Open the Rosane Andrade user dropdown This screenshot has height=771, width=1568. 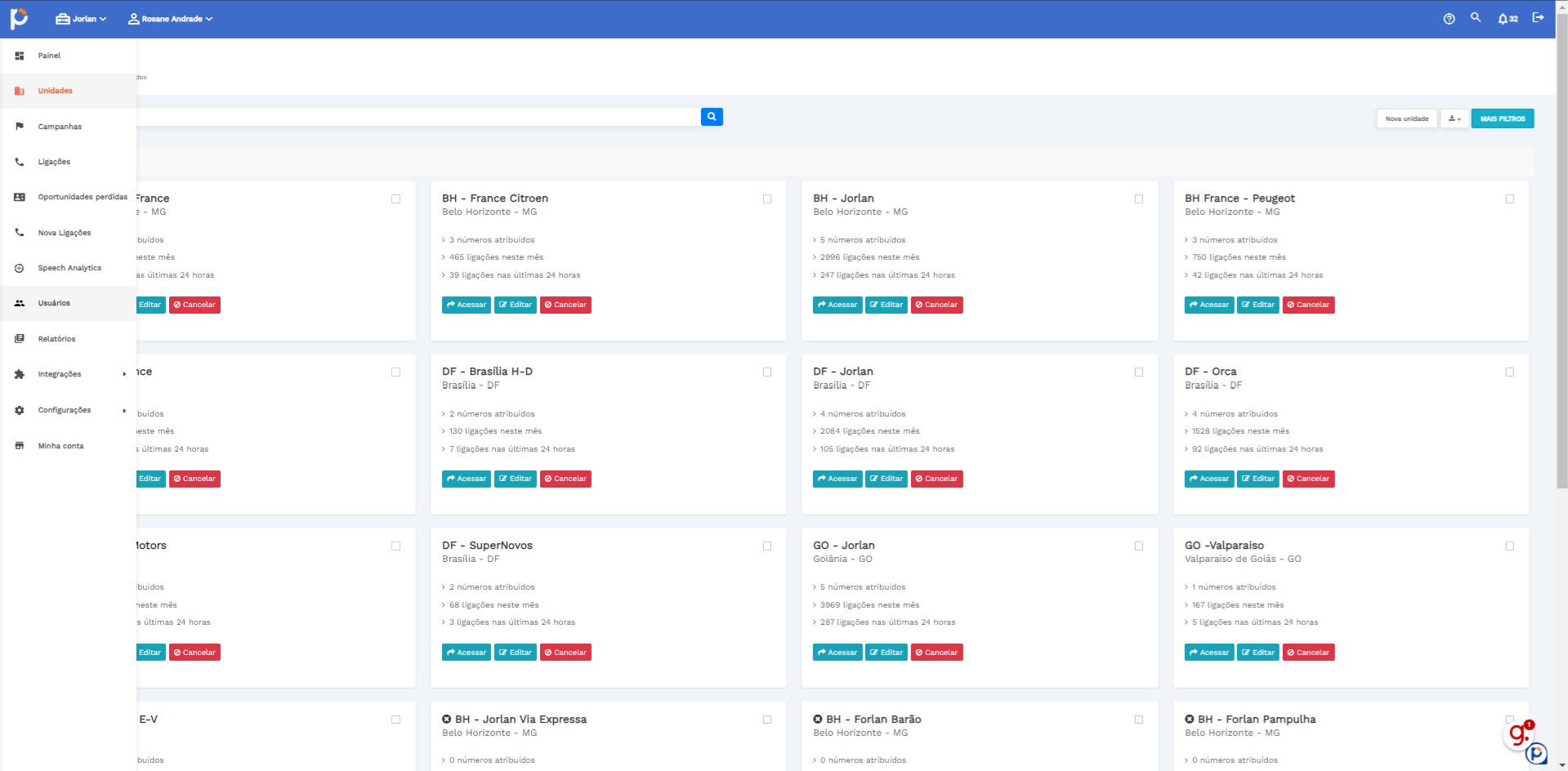coord(170,19)
